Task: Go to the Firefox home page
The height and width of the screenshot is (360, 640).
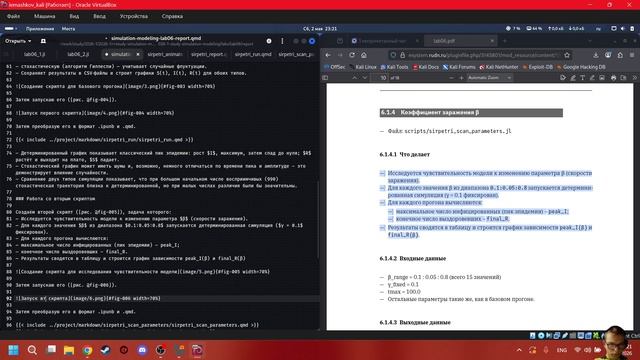Action: coord(364,55)
